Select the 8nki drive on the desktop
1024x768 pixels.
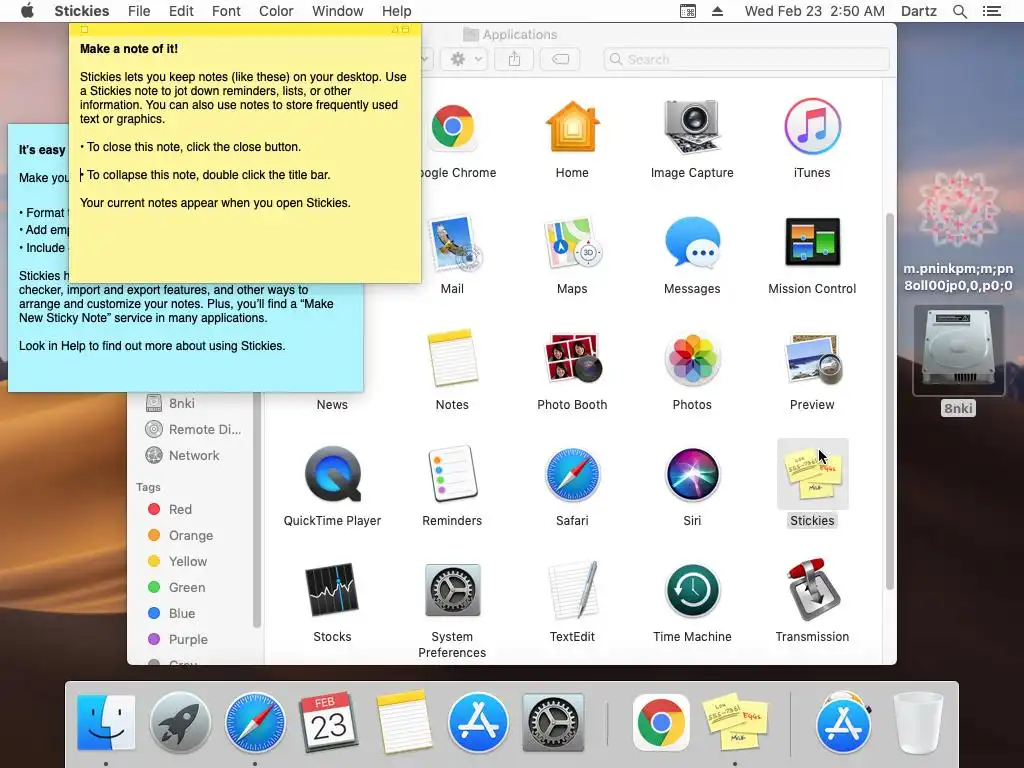point(958,351)
